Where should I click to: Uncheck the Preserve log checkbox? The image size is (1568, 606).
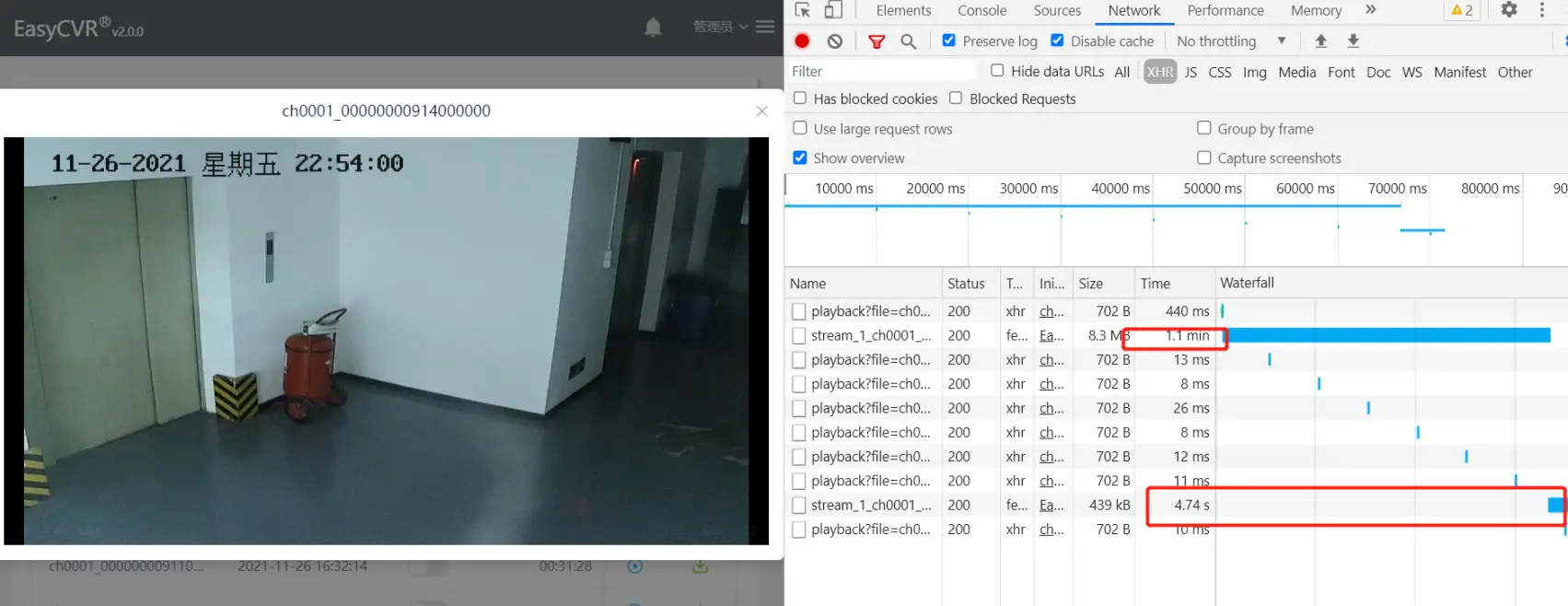(x=948, y=41)
